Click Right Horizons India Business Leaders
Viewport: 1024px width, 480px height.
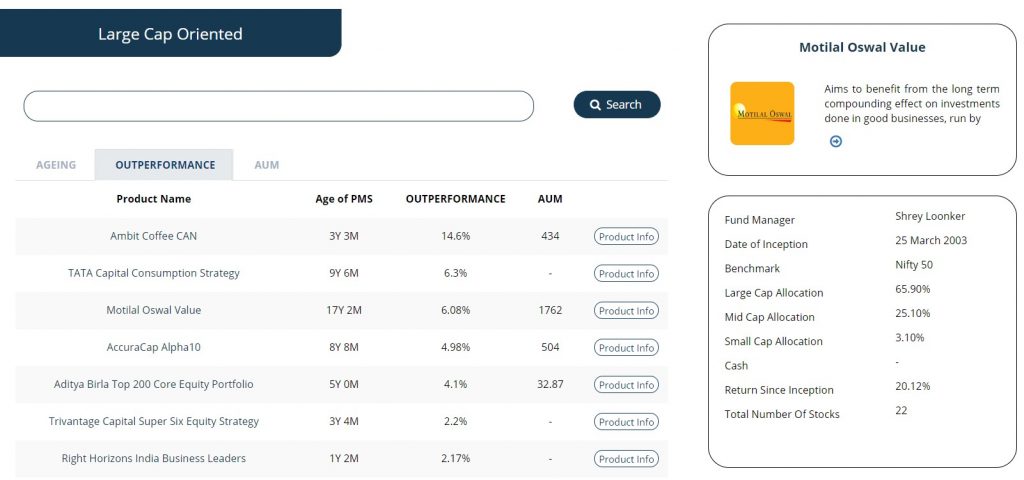click(153, 458)
